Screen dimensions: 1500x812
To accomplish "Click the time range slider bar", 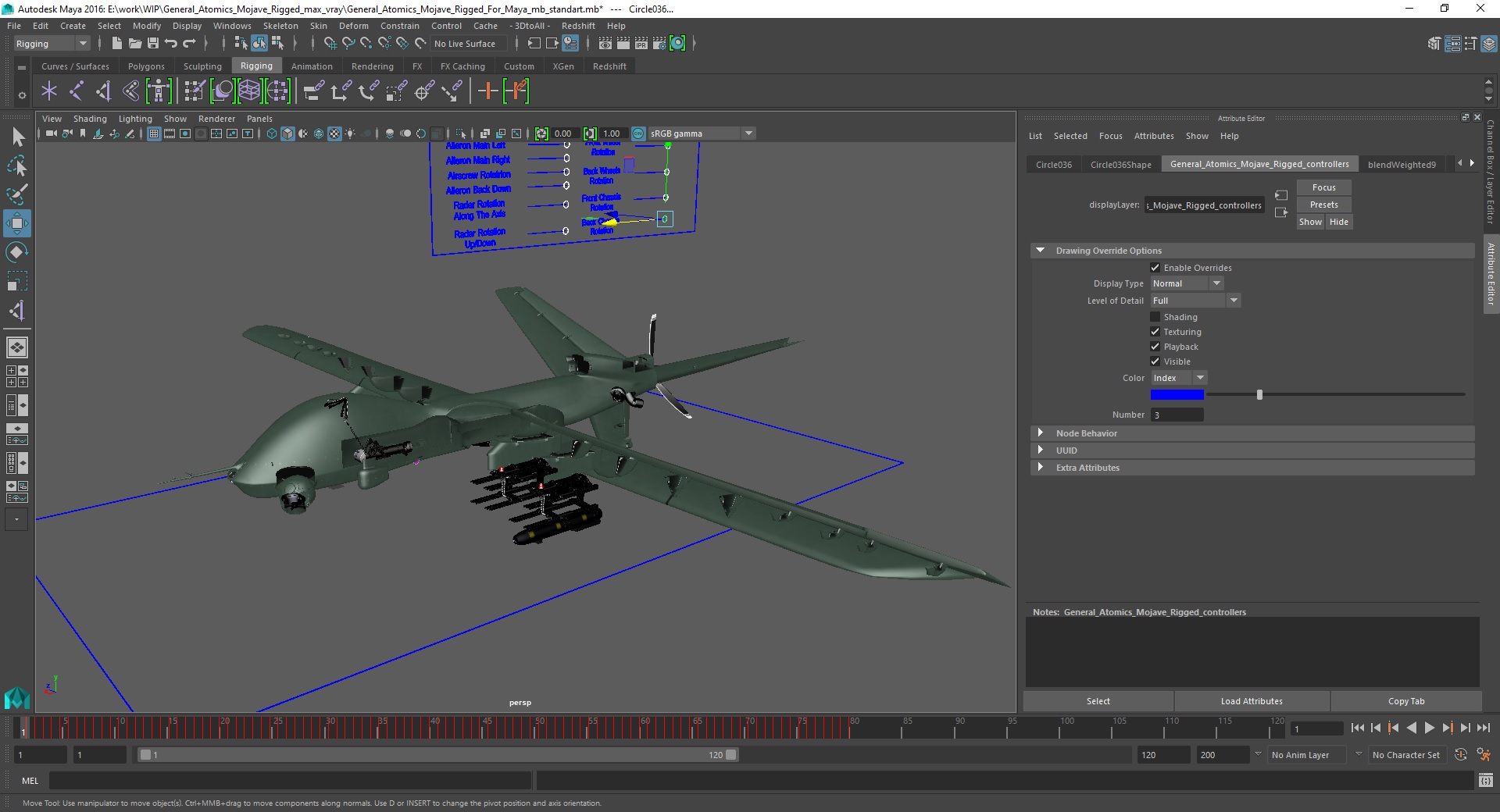I will (x=437, y=755).
